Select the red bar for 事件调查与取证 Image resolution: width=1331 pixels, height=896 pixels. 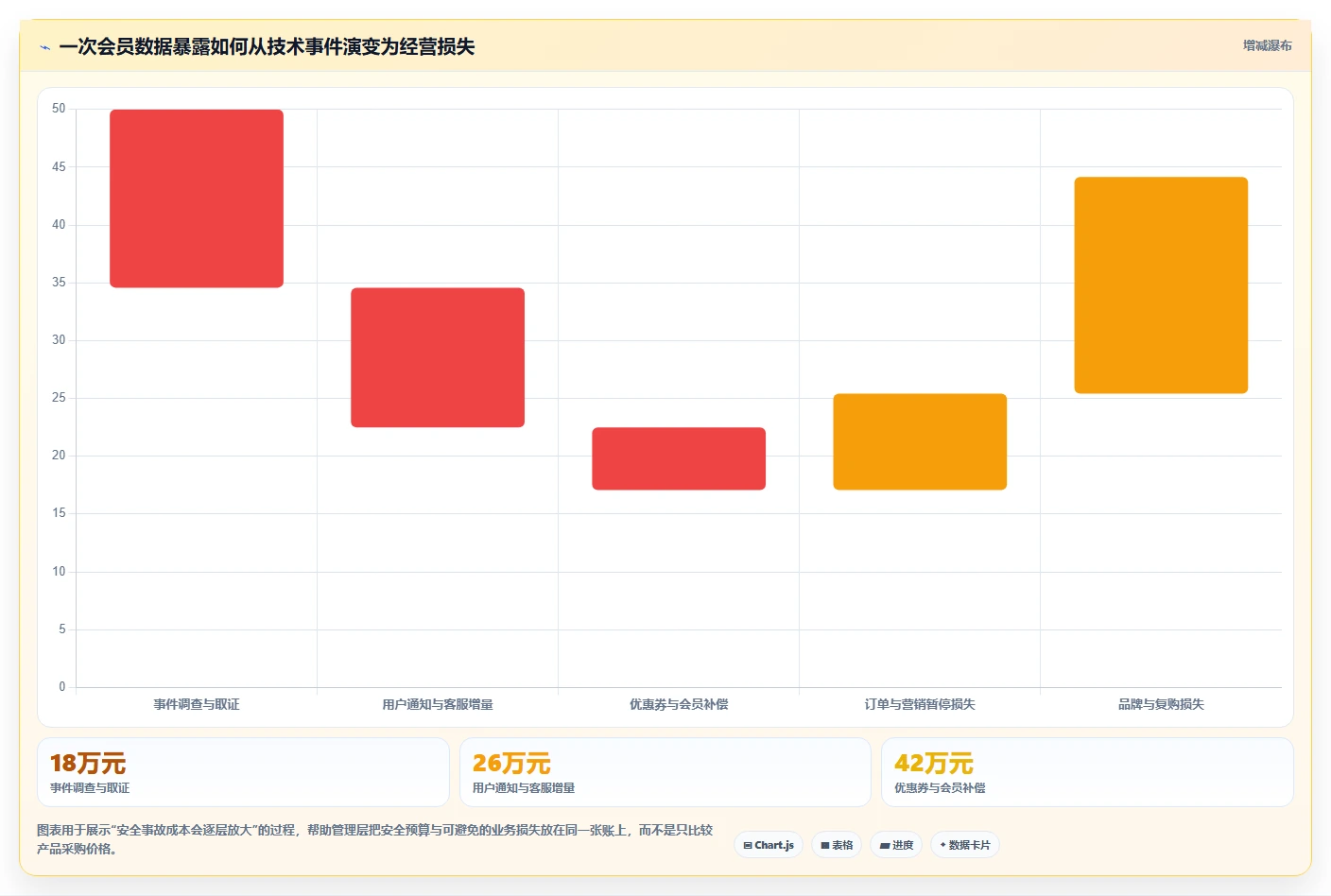click(197, 198)
